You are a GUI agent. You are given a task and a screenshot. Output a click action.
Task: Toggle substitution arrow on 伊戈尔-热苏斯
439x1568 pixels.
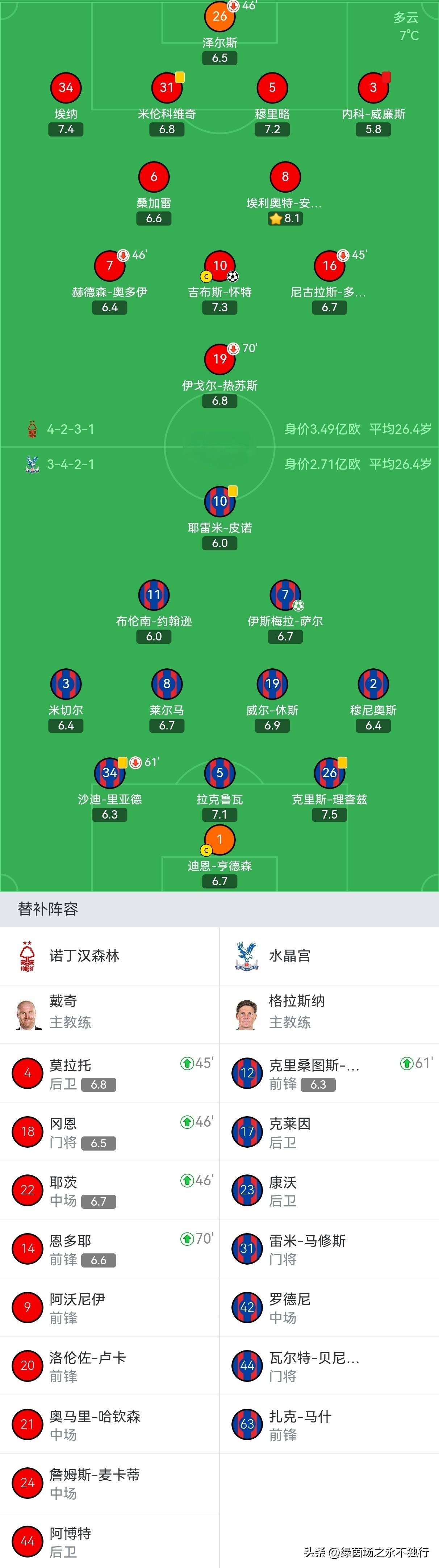233,349
